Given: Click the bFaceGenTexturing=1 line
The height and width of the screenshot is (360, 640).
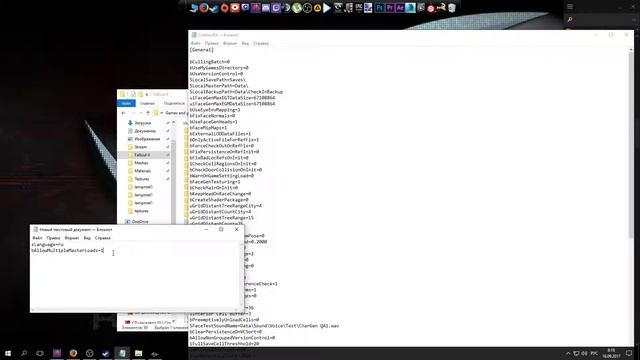Looking at the screenshot, I should coord(215,182).
